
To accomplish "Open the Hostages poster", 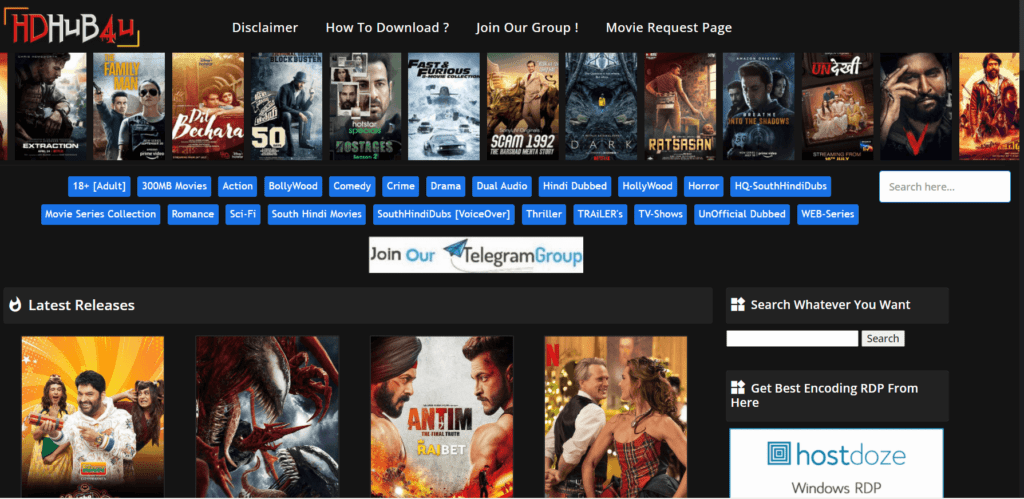I will click(365, 106).
